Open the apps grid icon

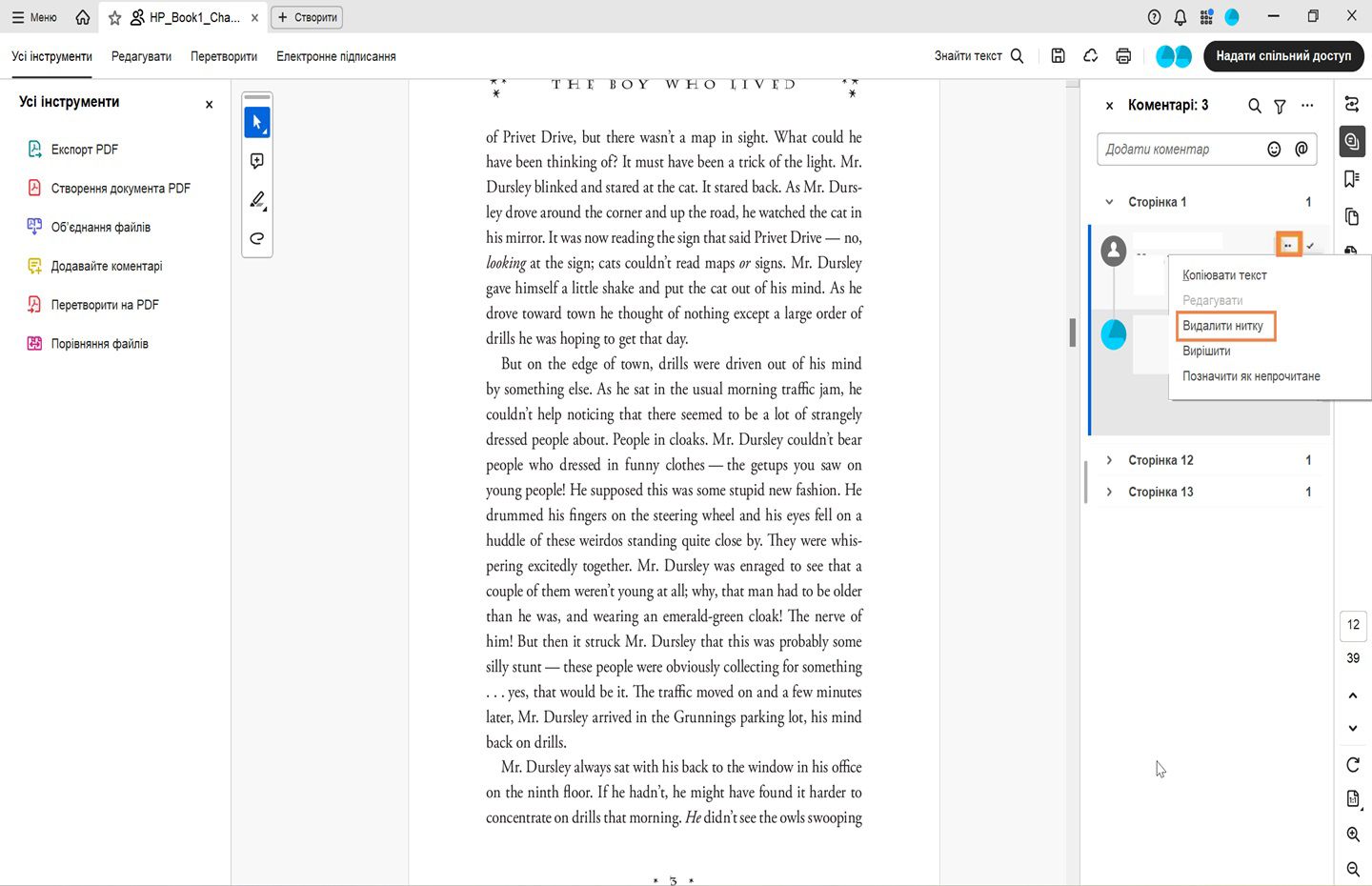coord(1206,17)
